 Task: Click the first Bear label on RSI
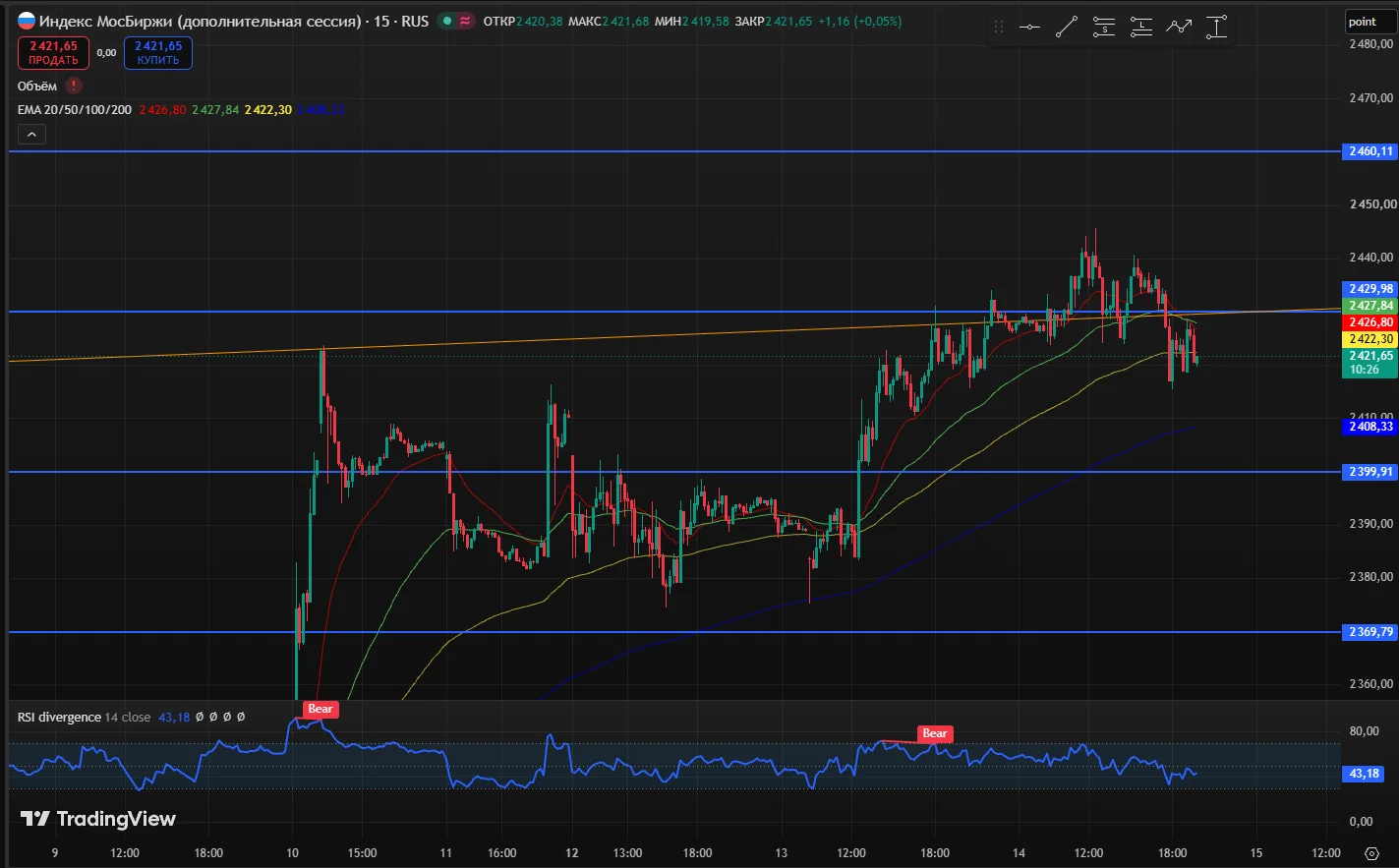pos(321,709)
